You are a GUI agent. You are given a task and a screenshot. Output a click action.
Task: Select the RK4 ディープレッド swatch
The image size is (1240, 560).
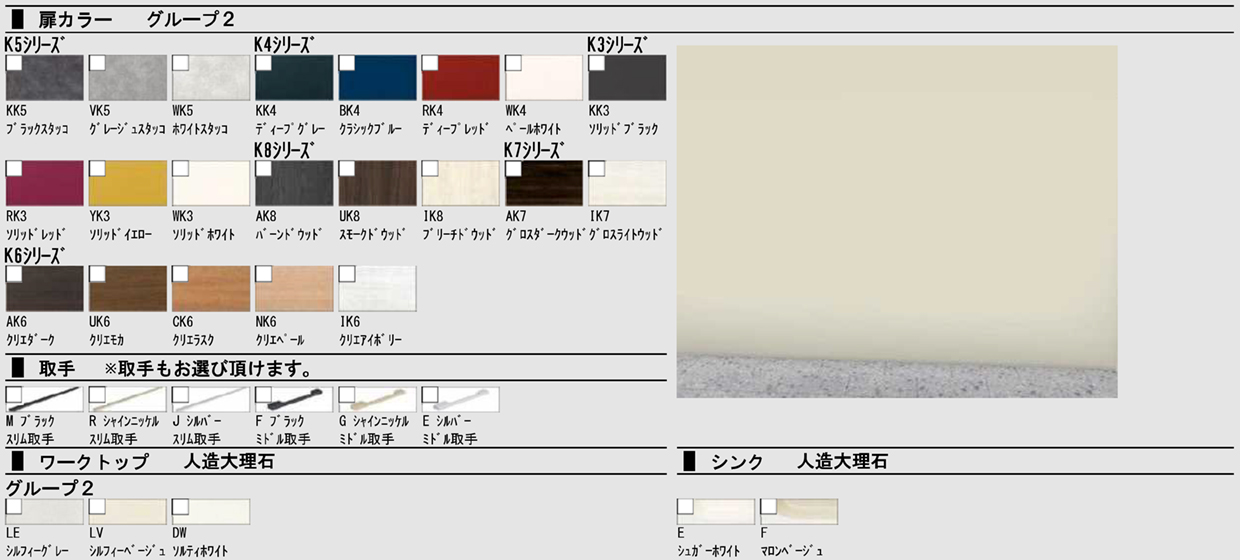pos(459,78)
